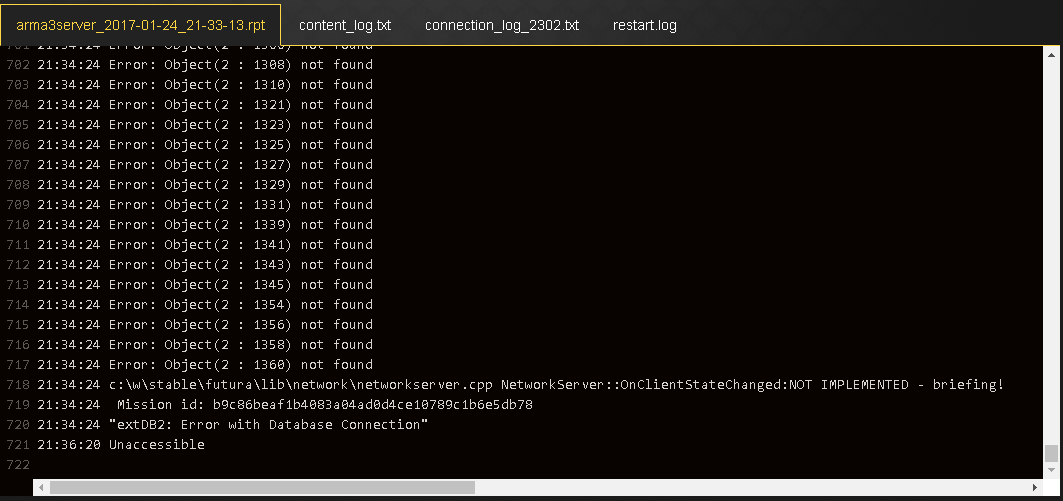The image size is (1063, 501).
Task: Click the horizontal scrollbar right arrow
Action: (x=1035, y=487)
